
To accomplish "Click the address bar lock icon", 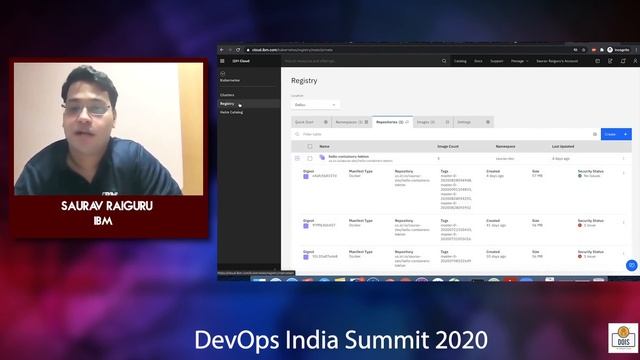I will point(248,50).
